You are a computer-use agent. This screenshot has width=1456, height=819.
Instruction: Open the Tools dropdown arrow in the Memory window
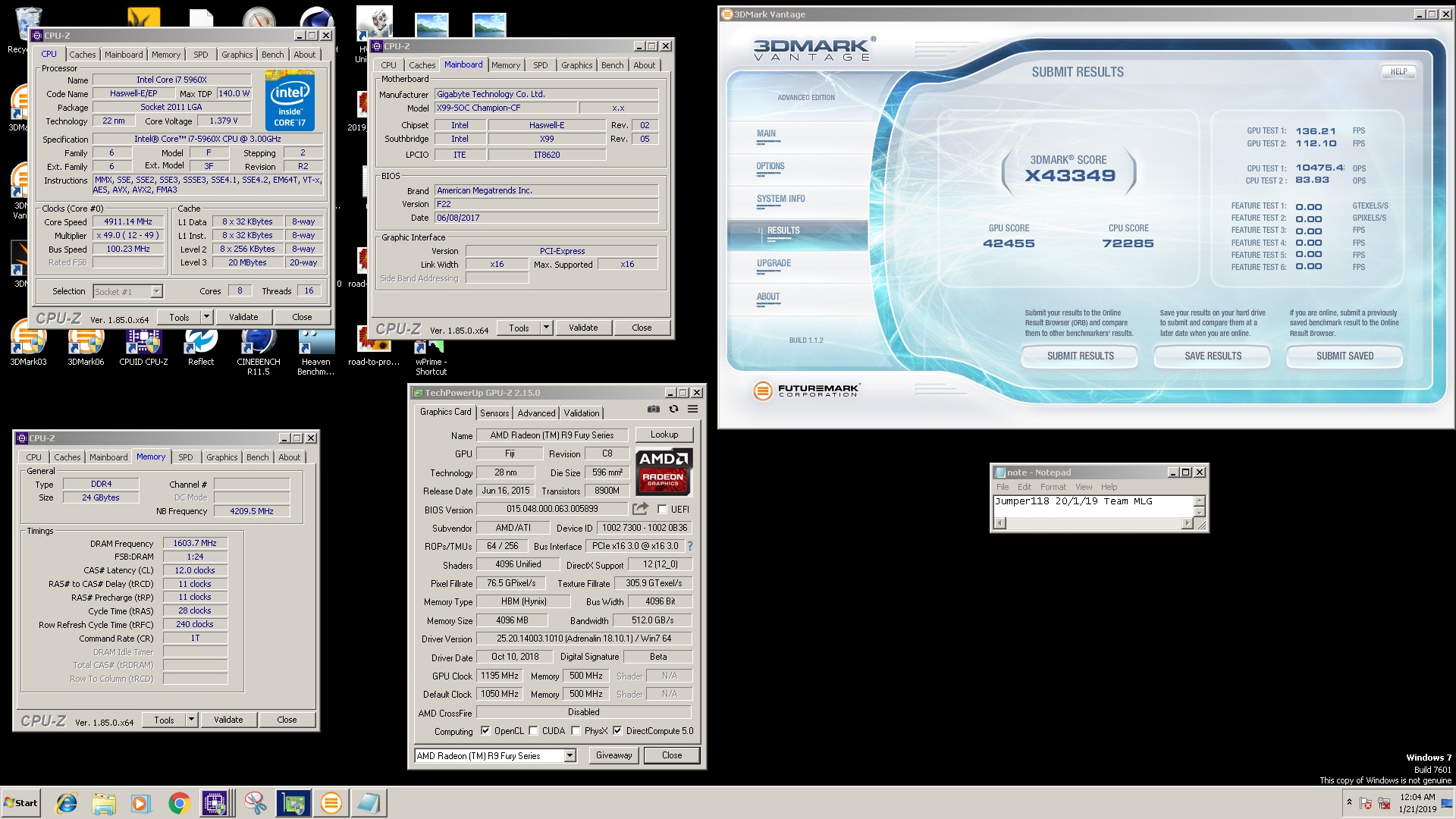point(191,720)
